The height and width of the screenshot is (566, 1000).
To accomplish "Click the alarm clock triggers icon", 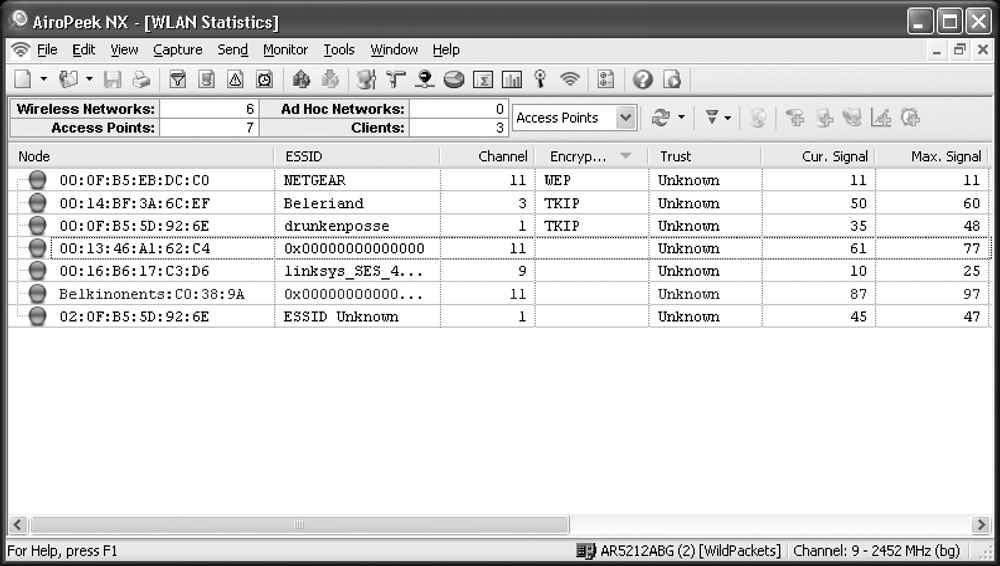I will point(264,80).
